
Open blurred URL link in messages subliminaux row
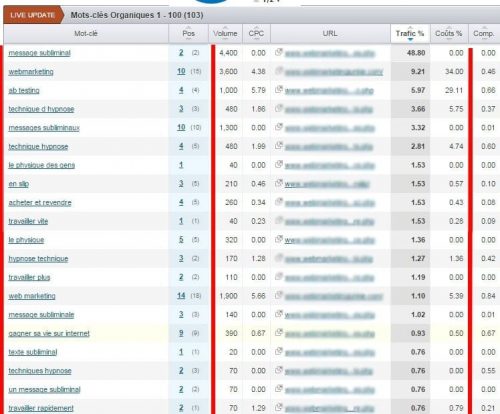point(330,128)
